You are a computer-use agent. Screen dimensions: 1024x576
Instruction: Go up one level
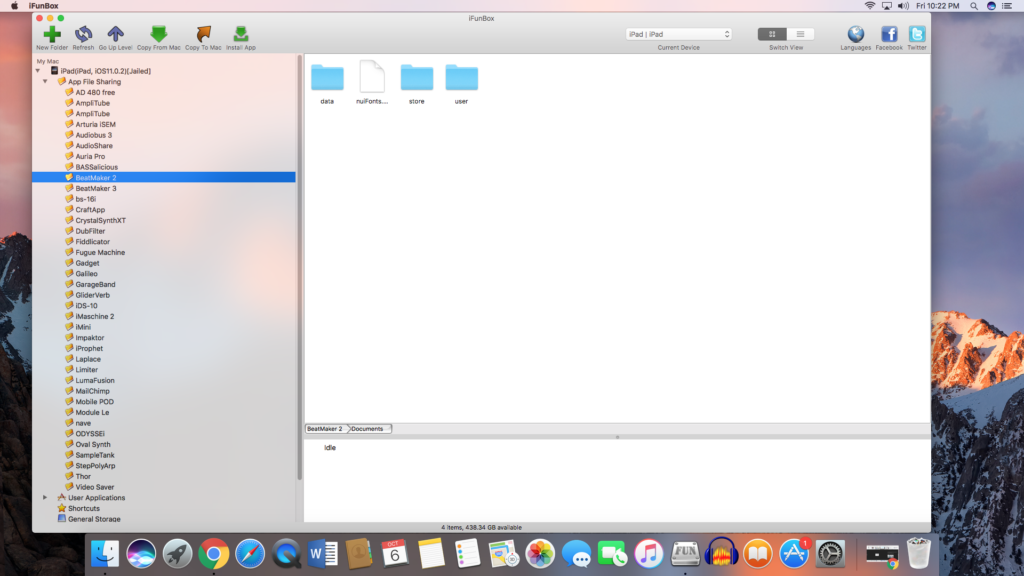tap(116, 34)
